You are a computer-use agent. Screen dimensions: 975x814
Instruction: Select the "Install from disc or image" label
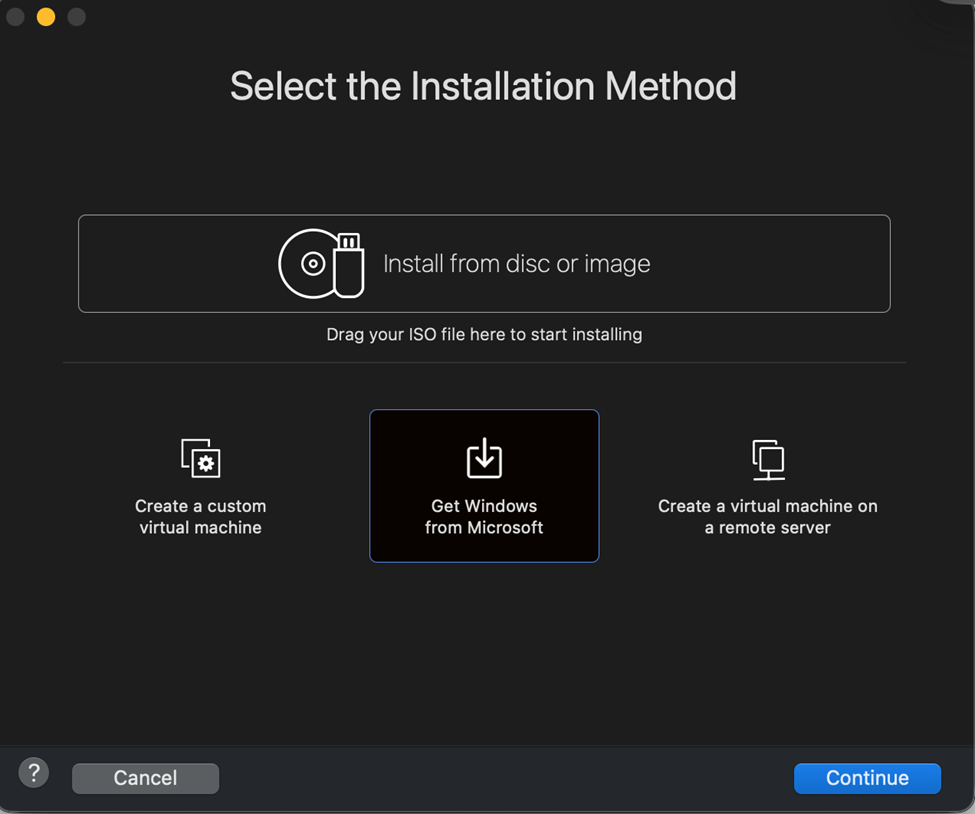tap(516, 264)
